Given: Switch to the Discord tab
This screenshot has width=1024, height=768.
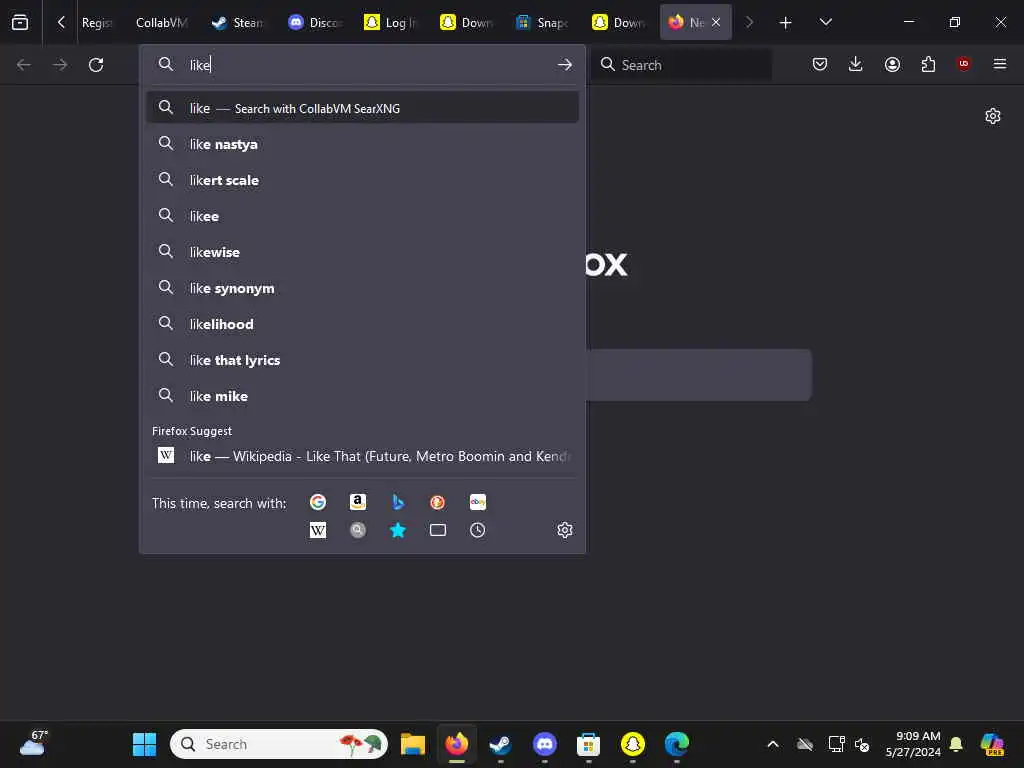Looking at the screenshot, I should pos(315,22).
